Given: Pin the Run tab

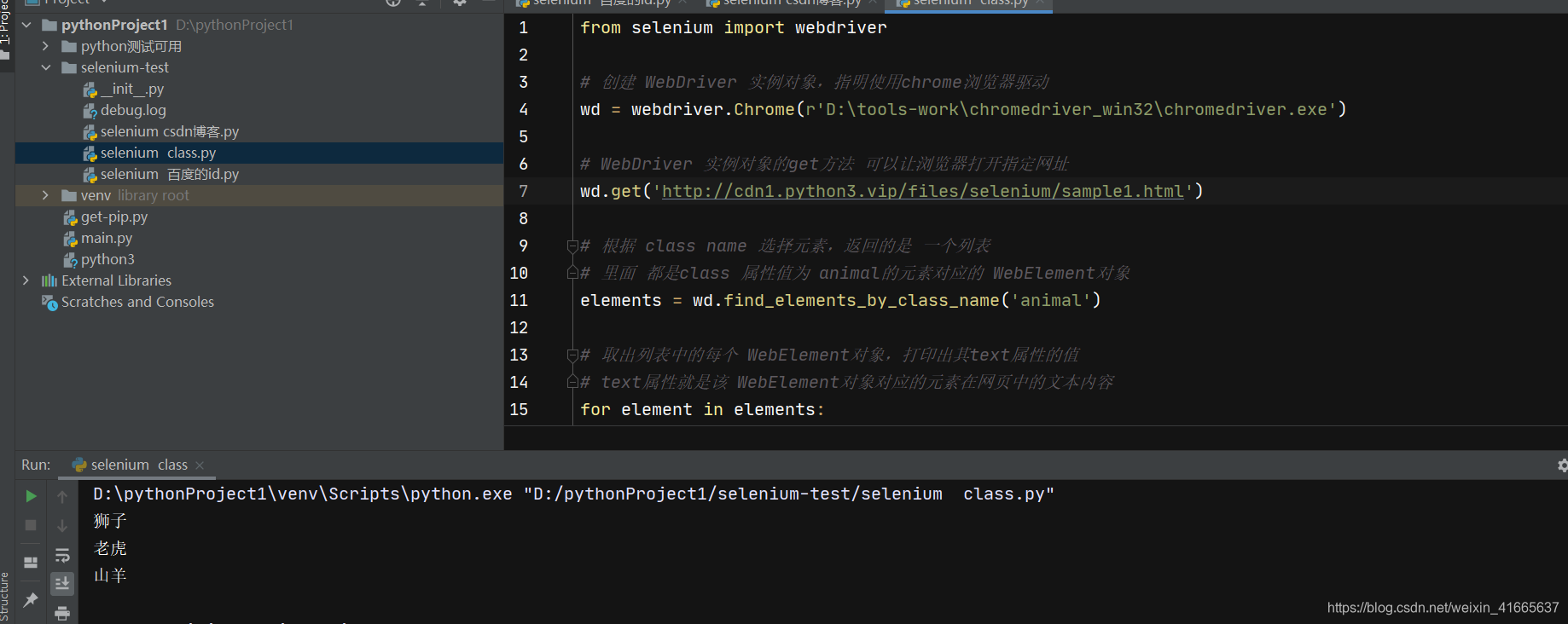Looking at the screenshot, I should 31,600.
